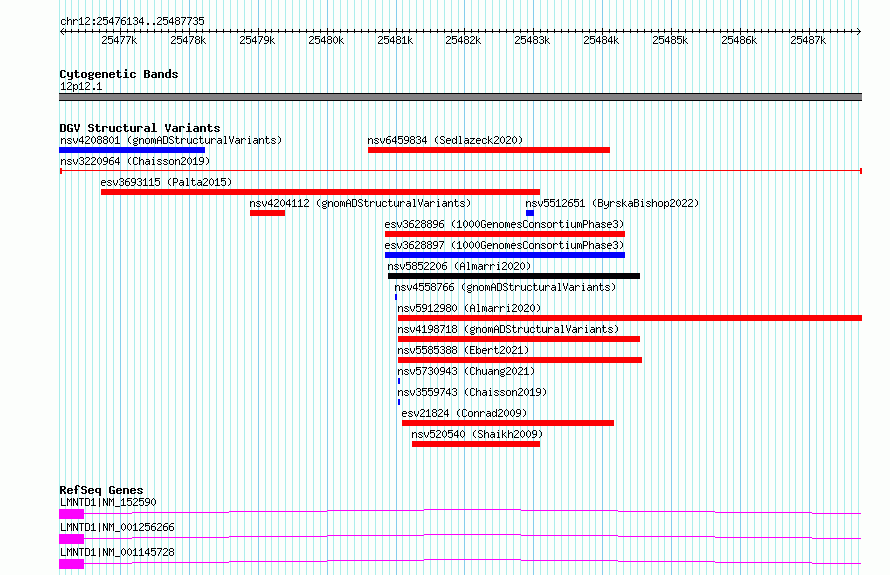Open LMNTD1|NM_152590 transcript label
The width and height of the screenshot is (890, 575).
pos(108,502)
